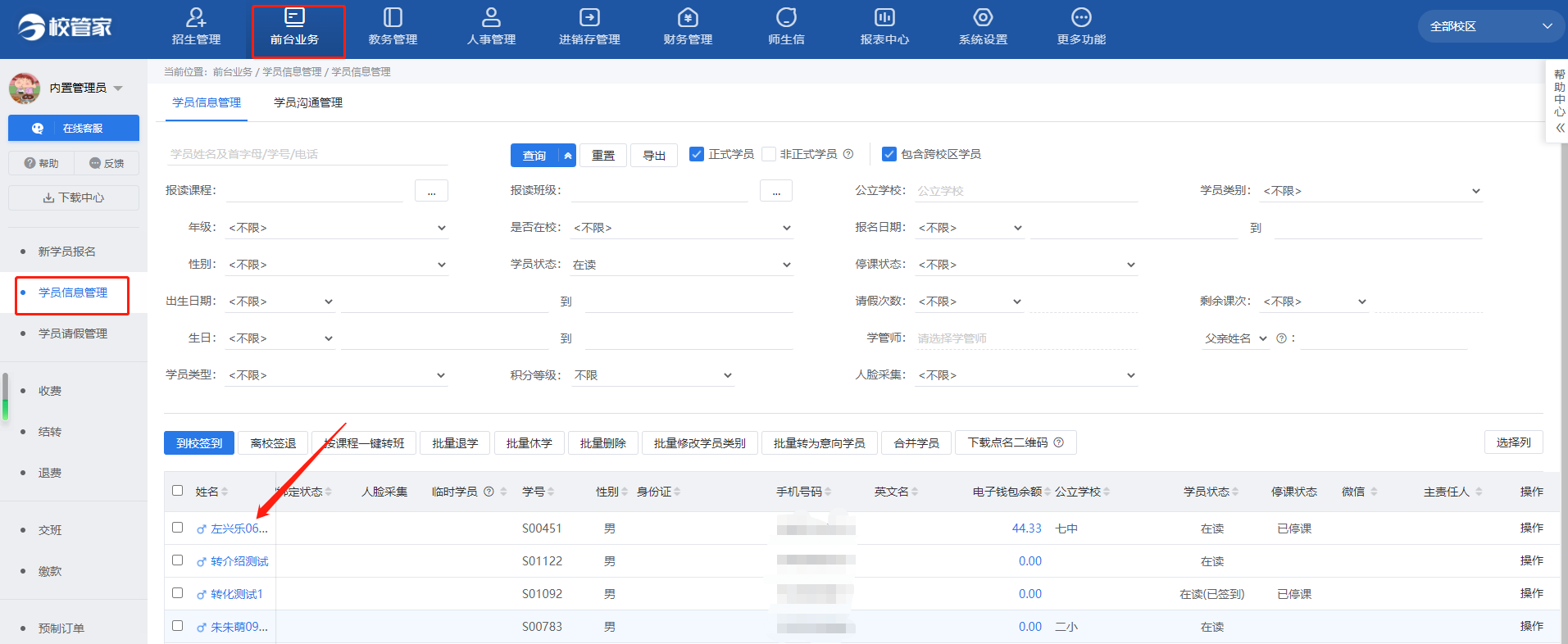Open the 全部校区 campus dropdown
This screenshot has height=644, width=1568.
[x=1491, y=26]
